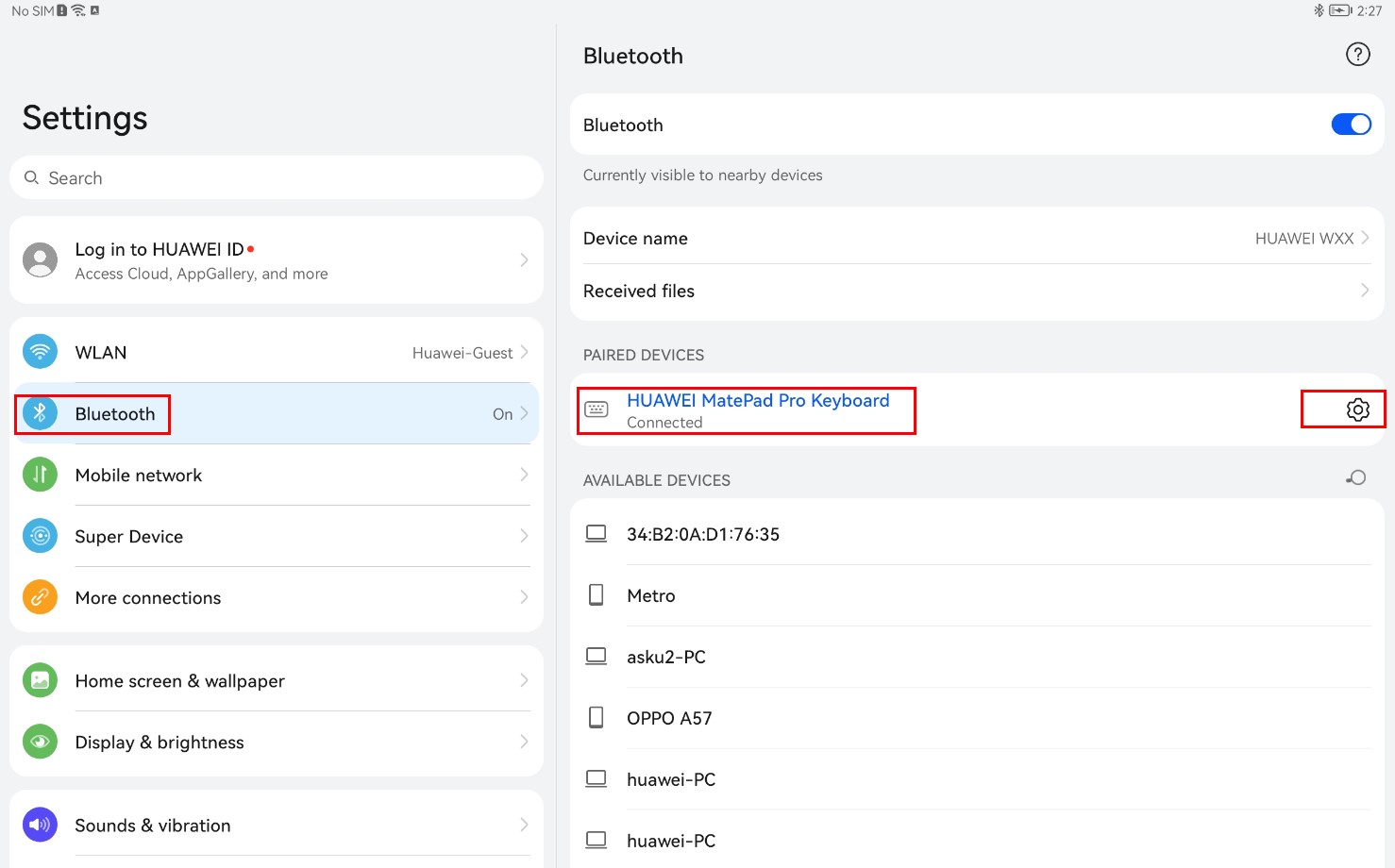Click laptop icon beside asku2-PC

(x=597, y=657)
